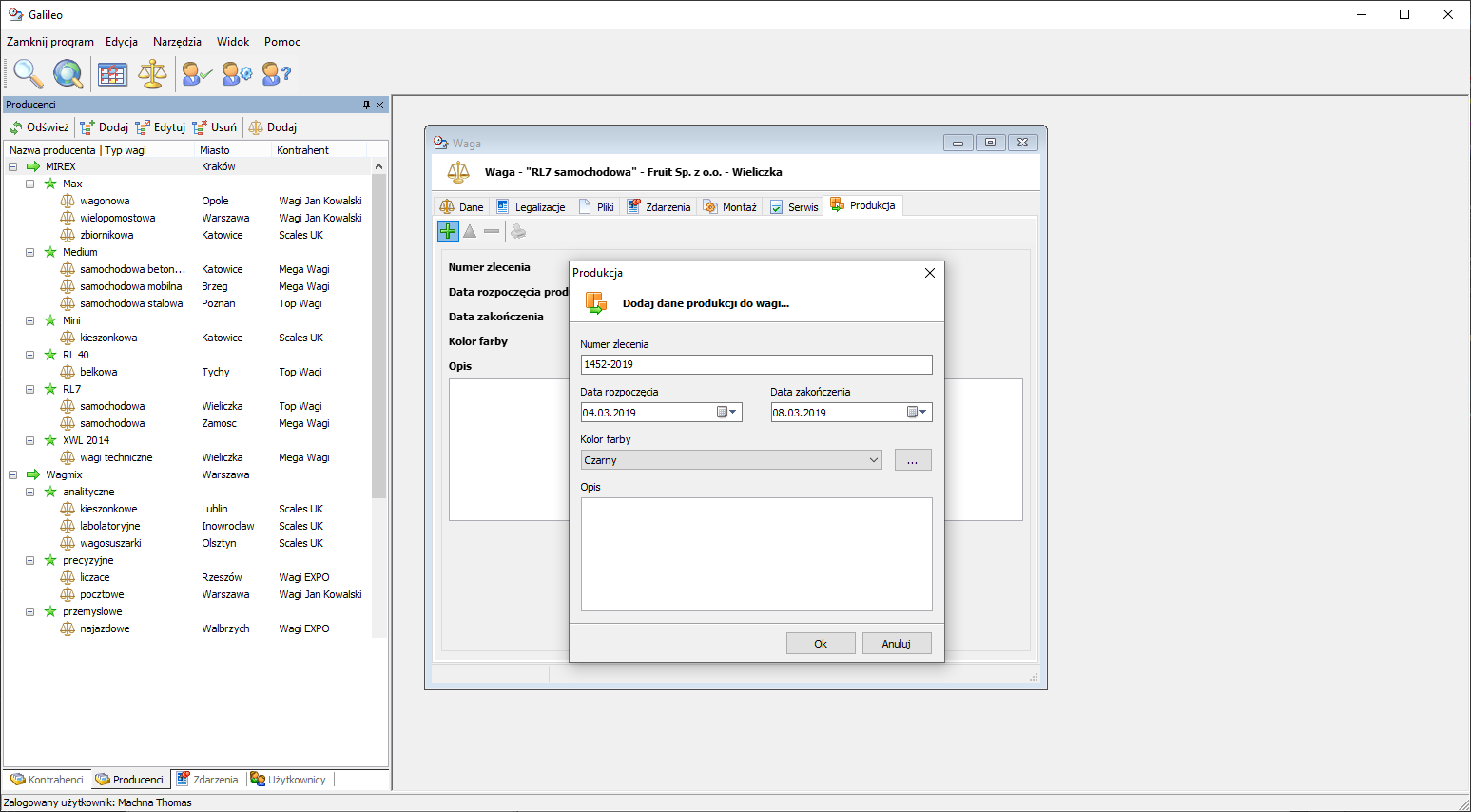
Task: Collapse the MIREX producer tree node
Action: [x=13, y=166]
